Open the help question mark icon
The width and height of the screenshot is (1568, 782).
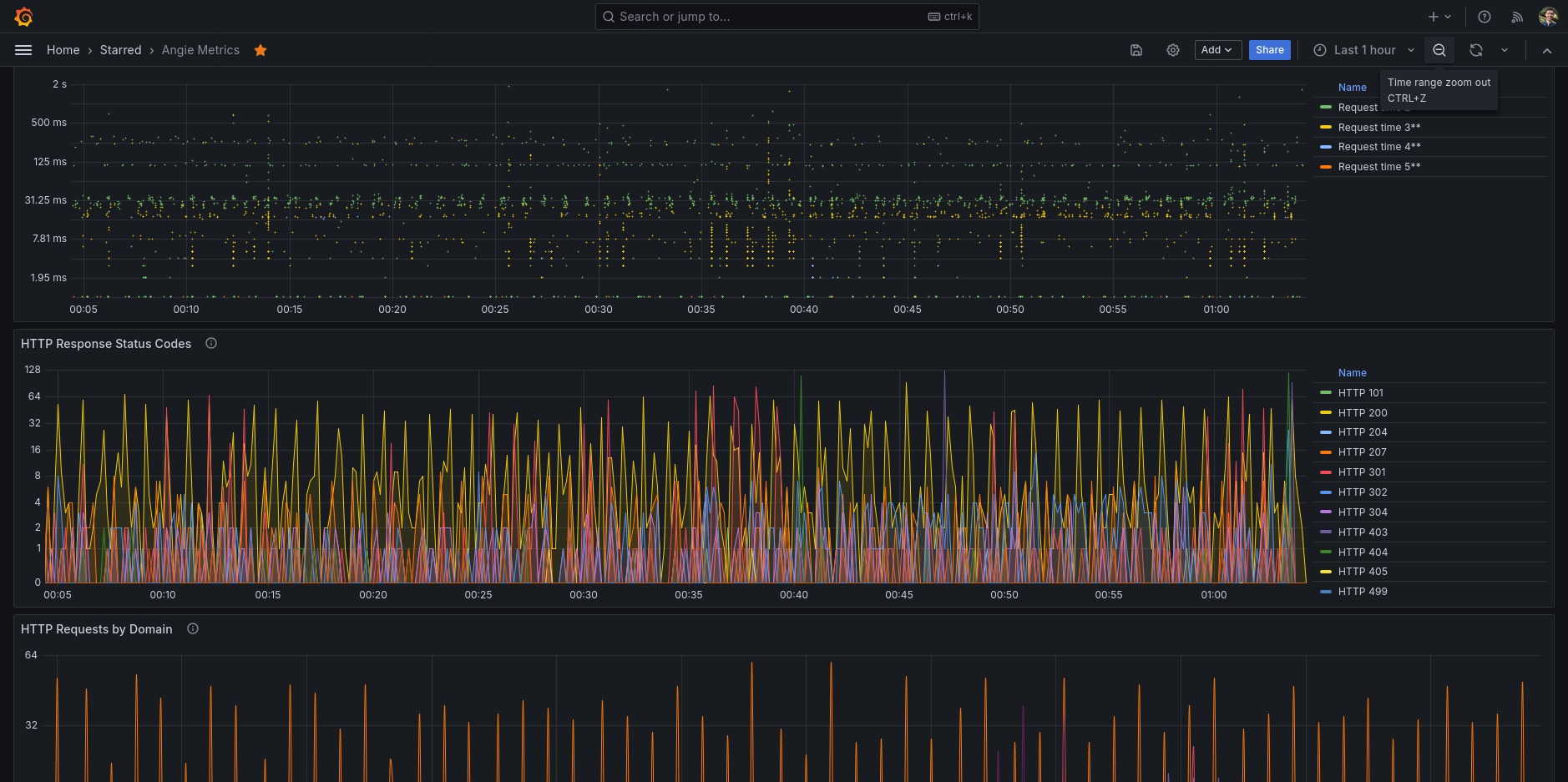click(1485, 17)
